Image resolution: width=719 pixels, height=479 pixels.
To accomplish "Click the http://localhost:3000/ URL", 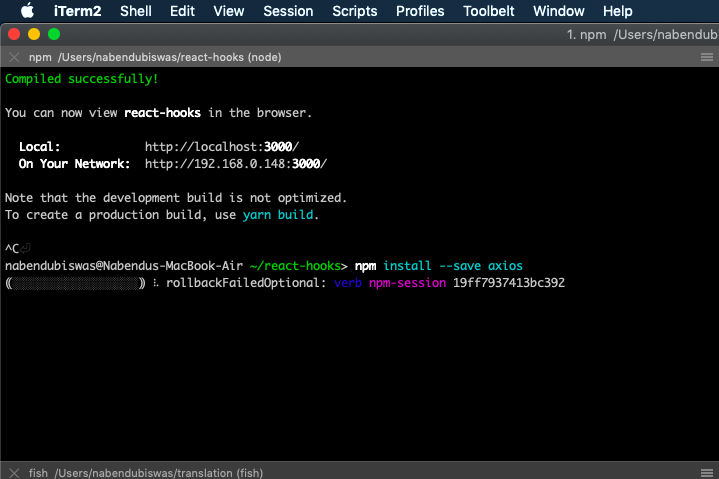I will click(222, 147).
